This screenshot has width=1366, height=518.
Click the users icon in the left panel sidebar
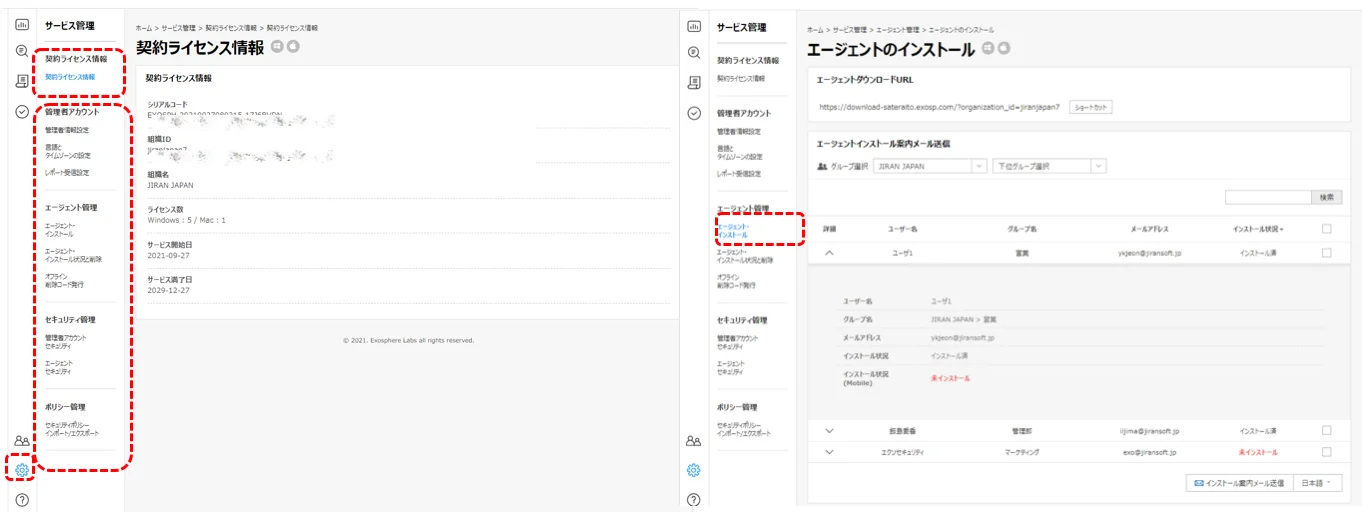coord(22,440)
